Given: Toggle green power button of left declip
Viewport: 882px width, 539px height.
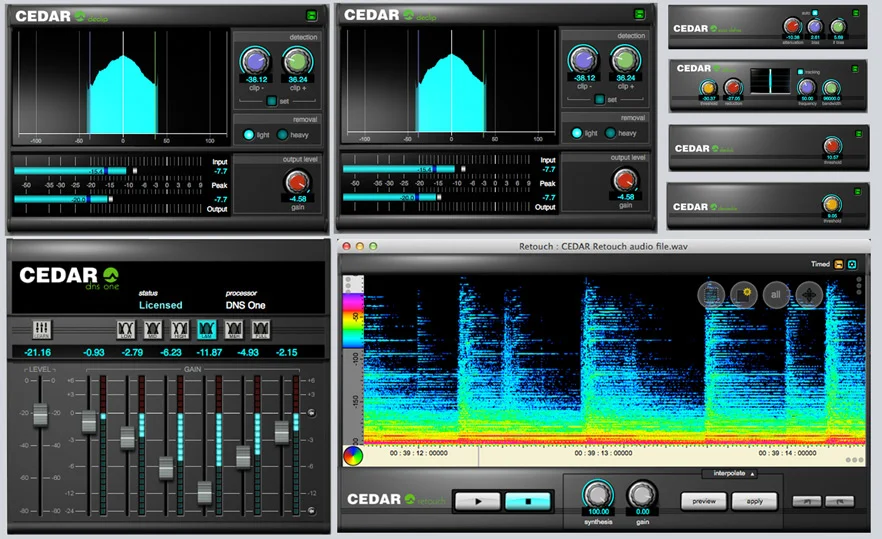Looking at the screenshot, I should click(312, 15).
